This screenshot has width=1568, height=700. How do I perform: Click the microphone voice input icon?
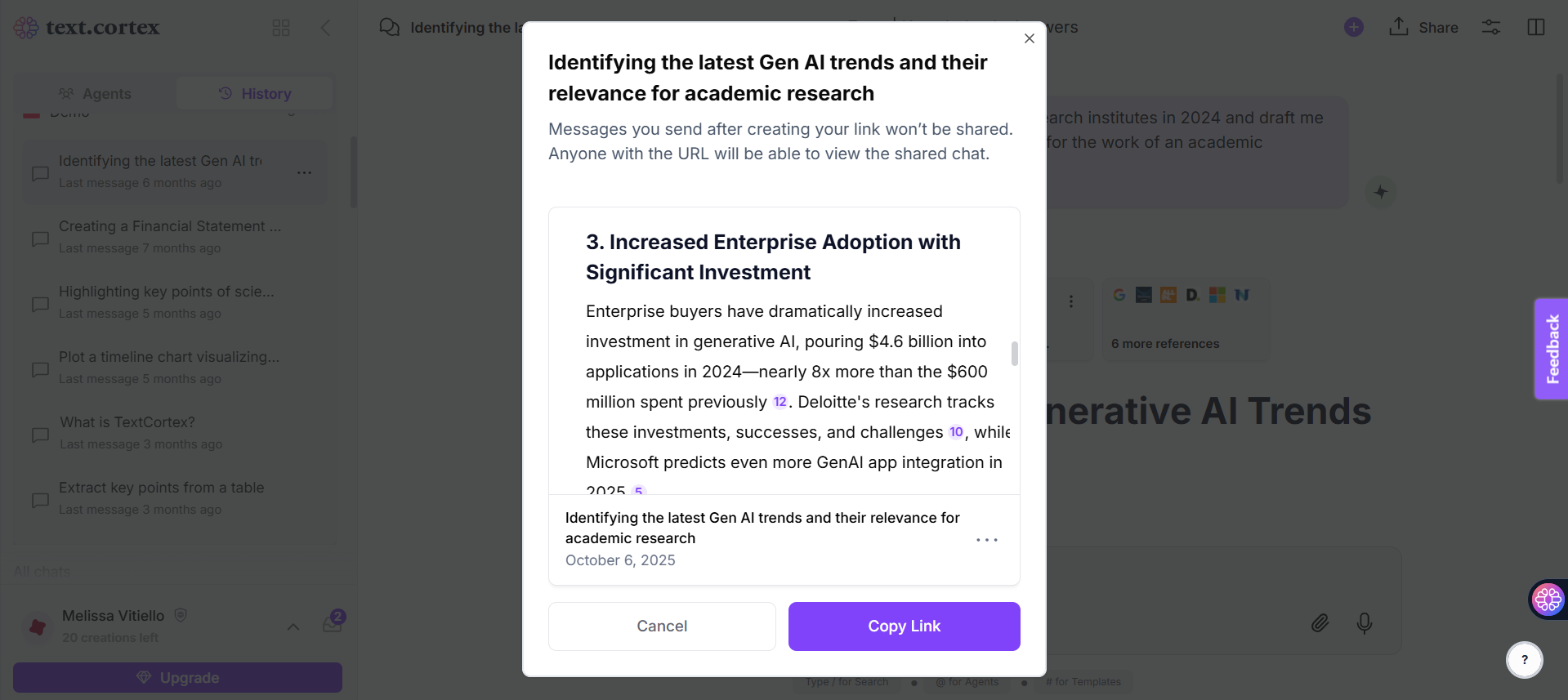[x=1365, y=623]
